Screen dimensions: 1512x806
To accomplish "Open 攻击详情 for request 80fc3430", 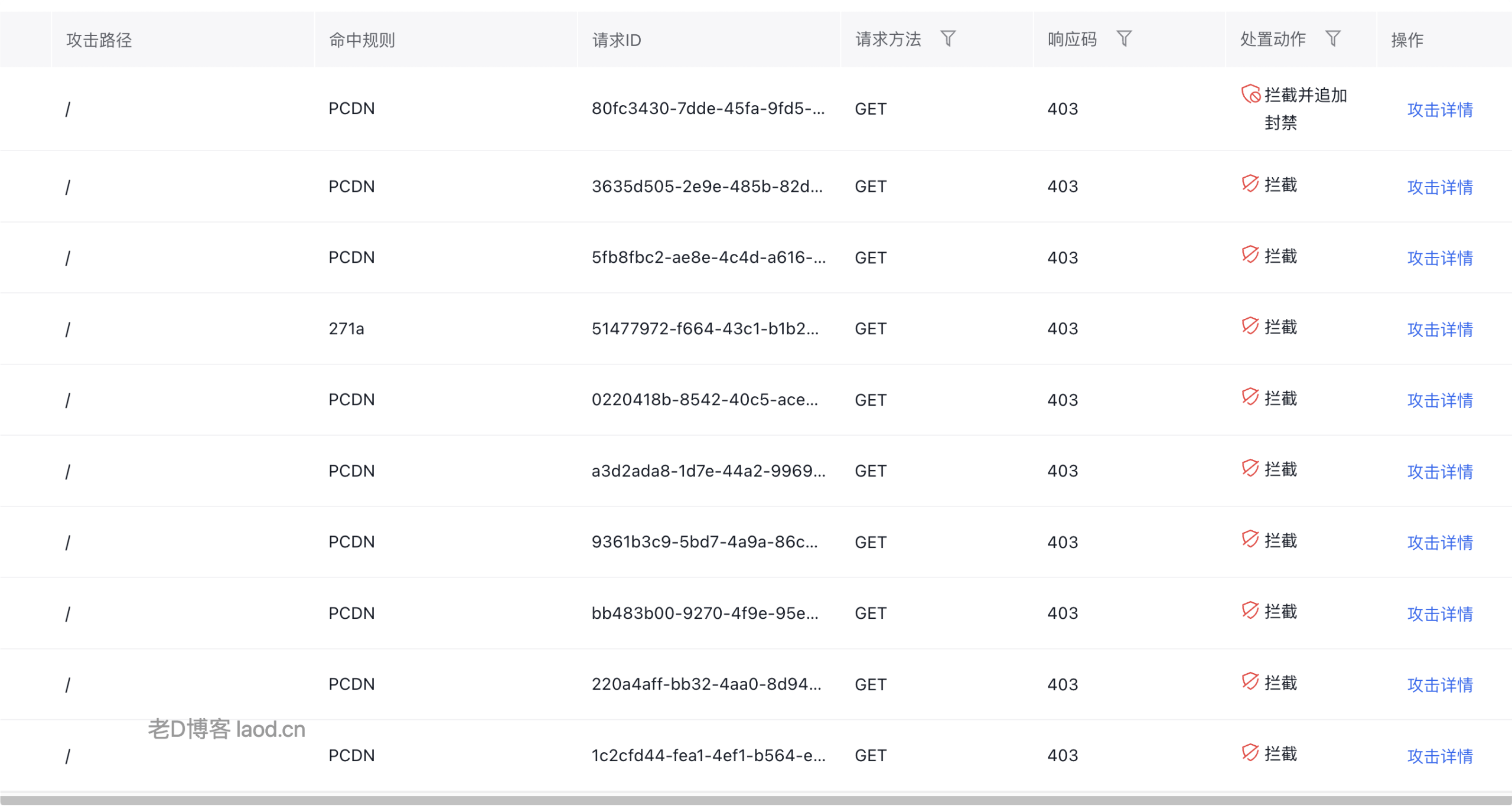I will click(1439, 110).
